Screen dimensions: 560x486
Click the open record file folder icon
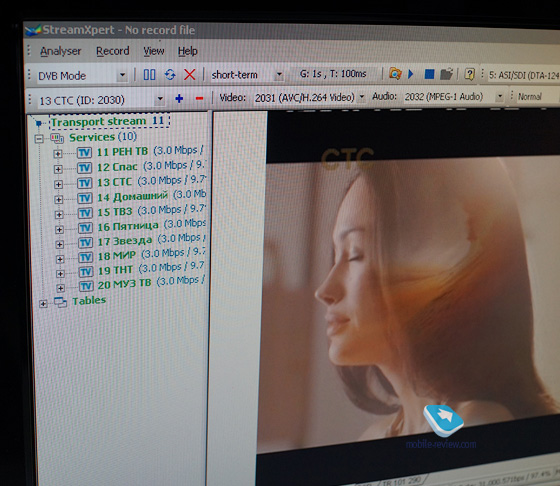click(x=446, y=74)
